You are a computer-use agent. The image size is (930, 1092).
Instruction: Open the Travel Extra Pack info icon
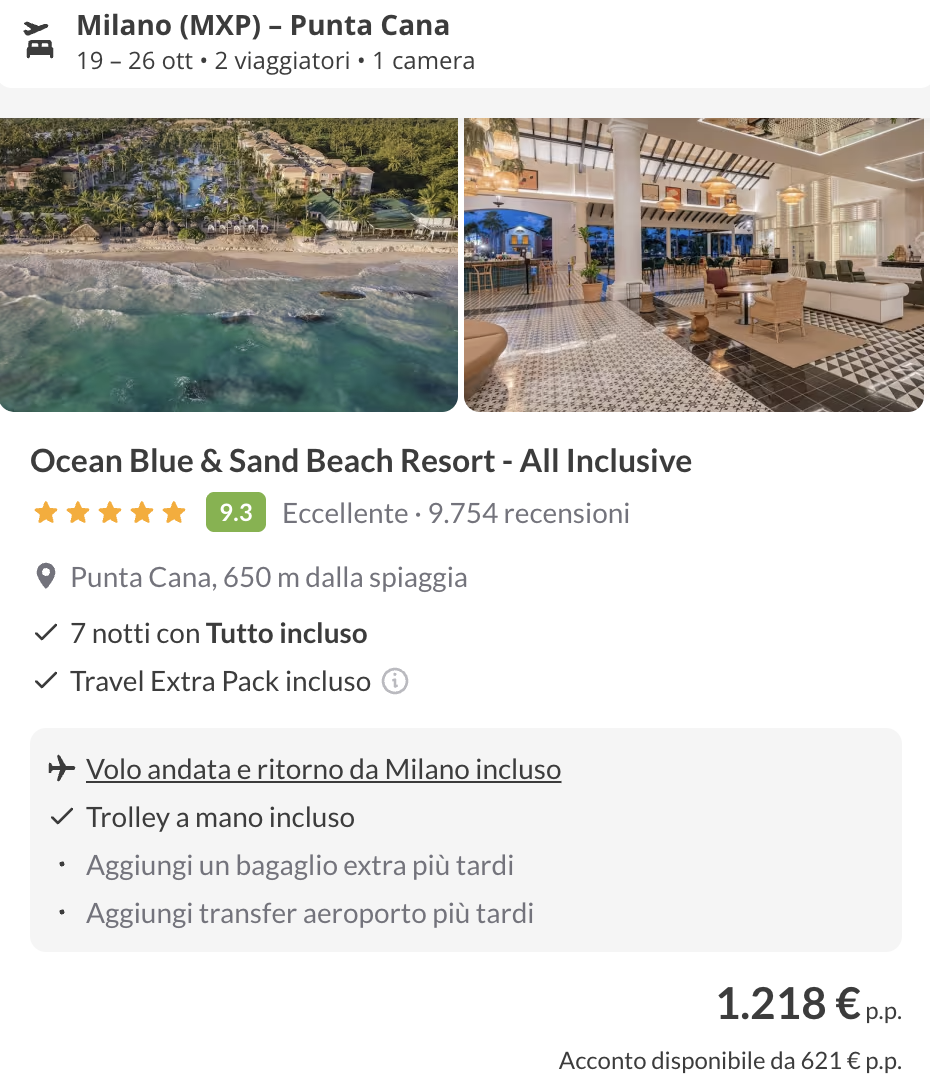pos(395,681)
